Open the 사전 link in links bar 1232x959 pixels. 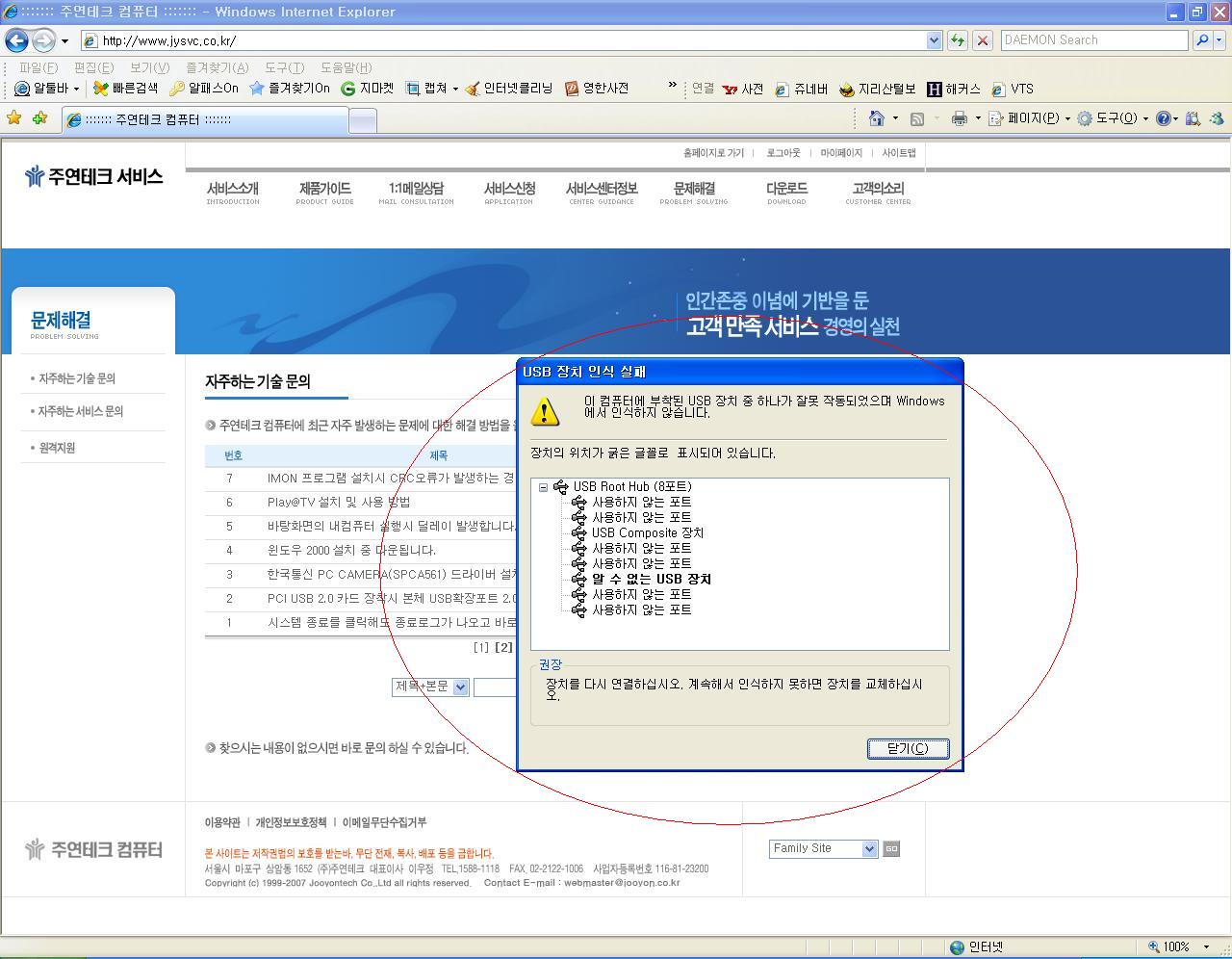click(743, 89)
